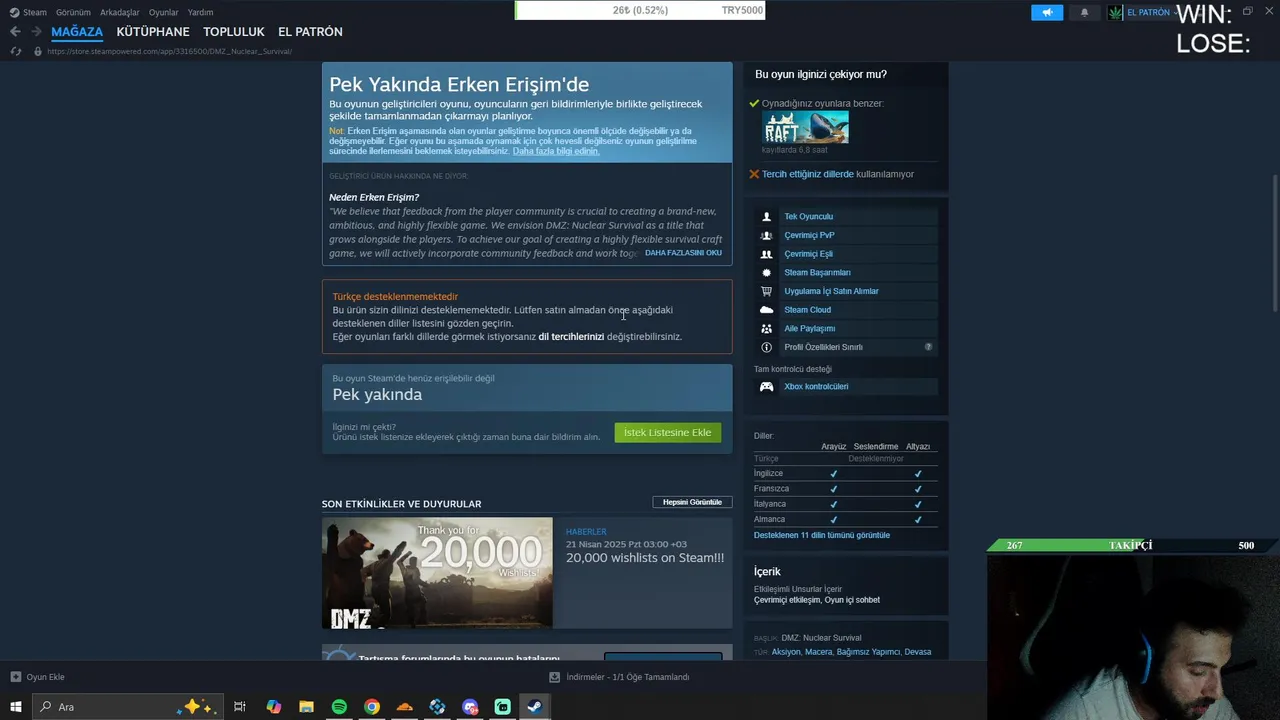Open the Yardım menu
Image resolution: width=1280 pixels, height=720 pixels.
click(200, 12)
